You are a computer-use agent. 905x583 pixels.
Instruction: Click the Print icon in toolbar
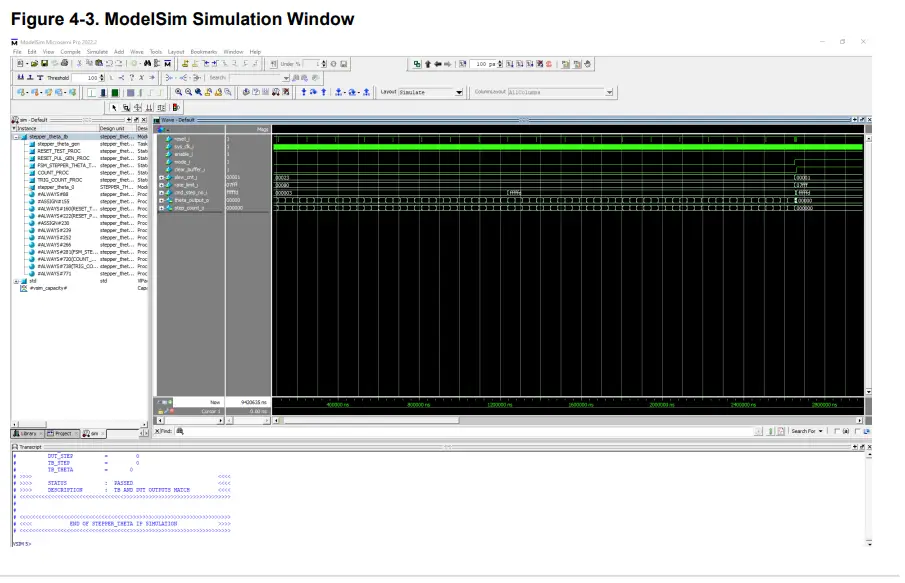point(65,63)
